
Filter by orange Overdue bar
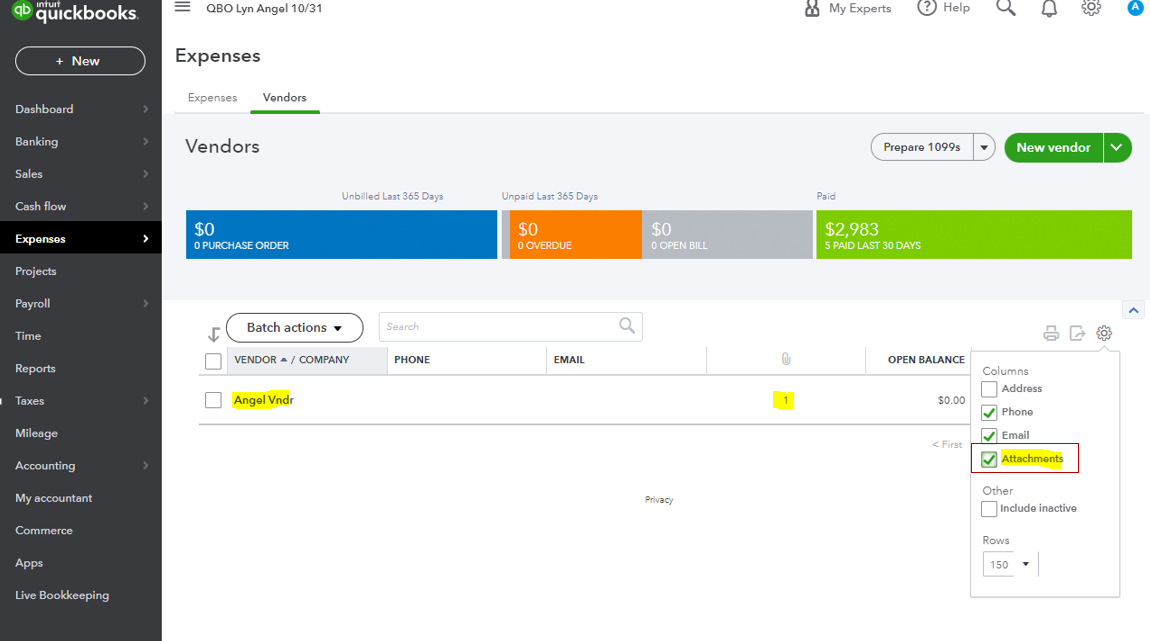coord(576,235)
